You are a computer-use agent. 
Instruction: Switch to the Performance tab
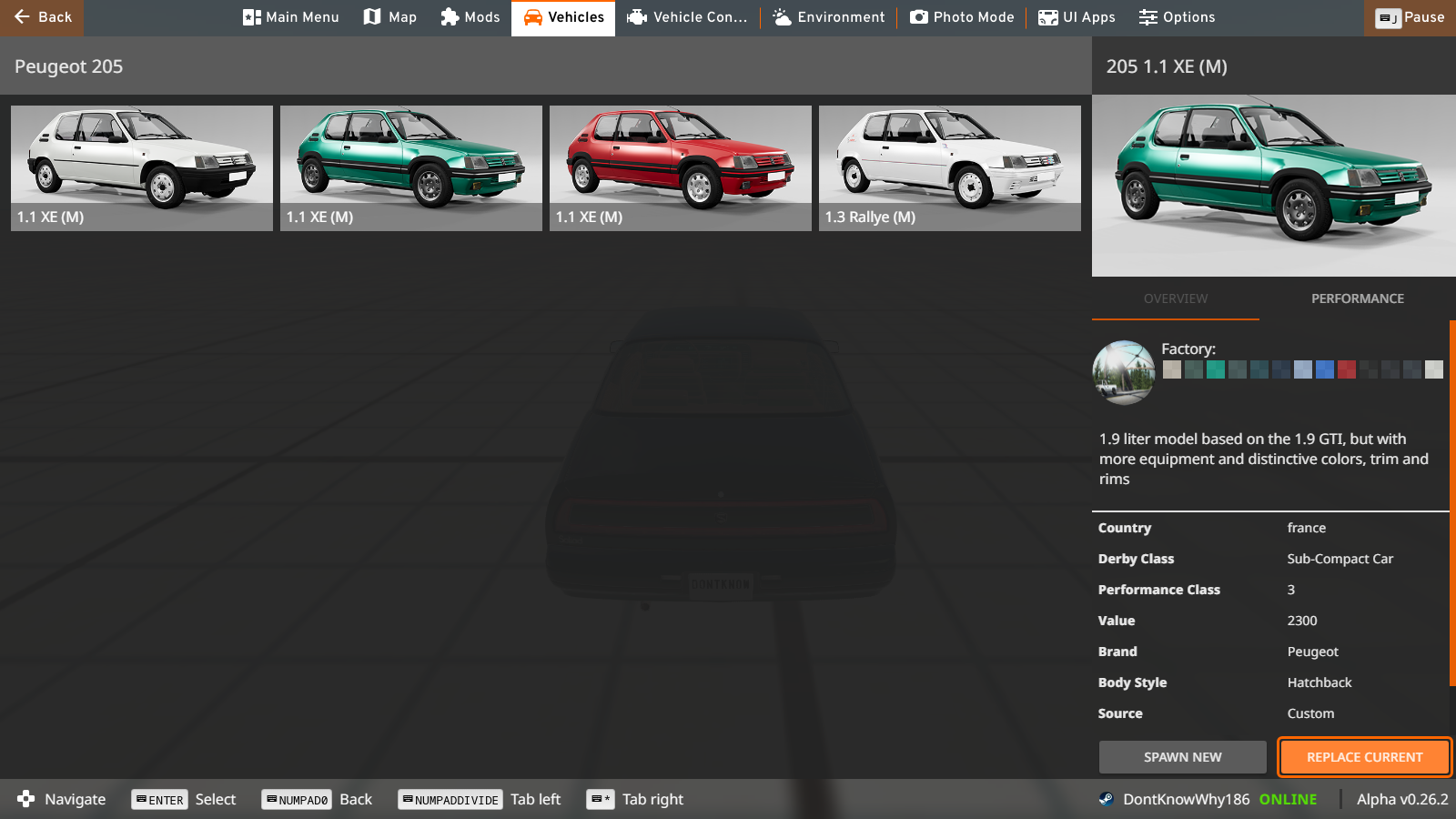(1358, 298)
